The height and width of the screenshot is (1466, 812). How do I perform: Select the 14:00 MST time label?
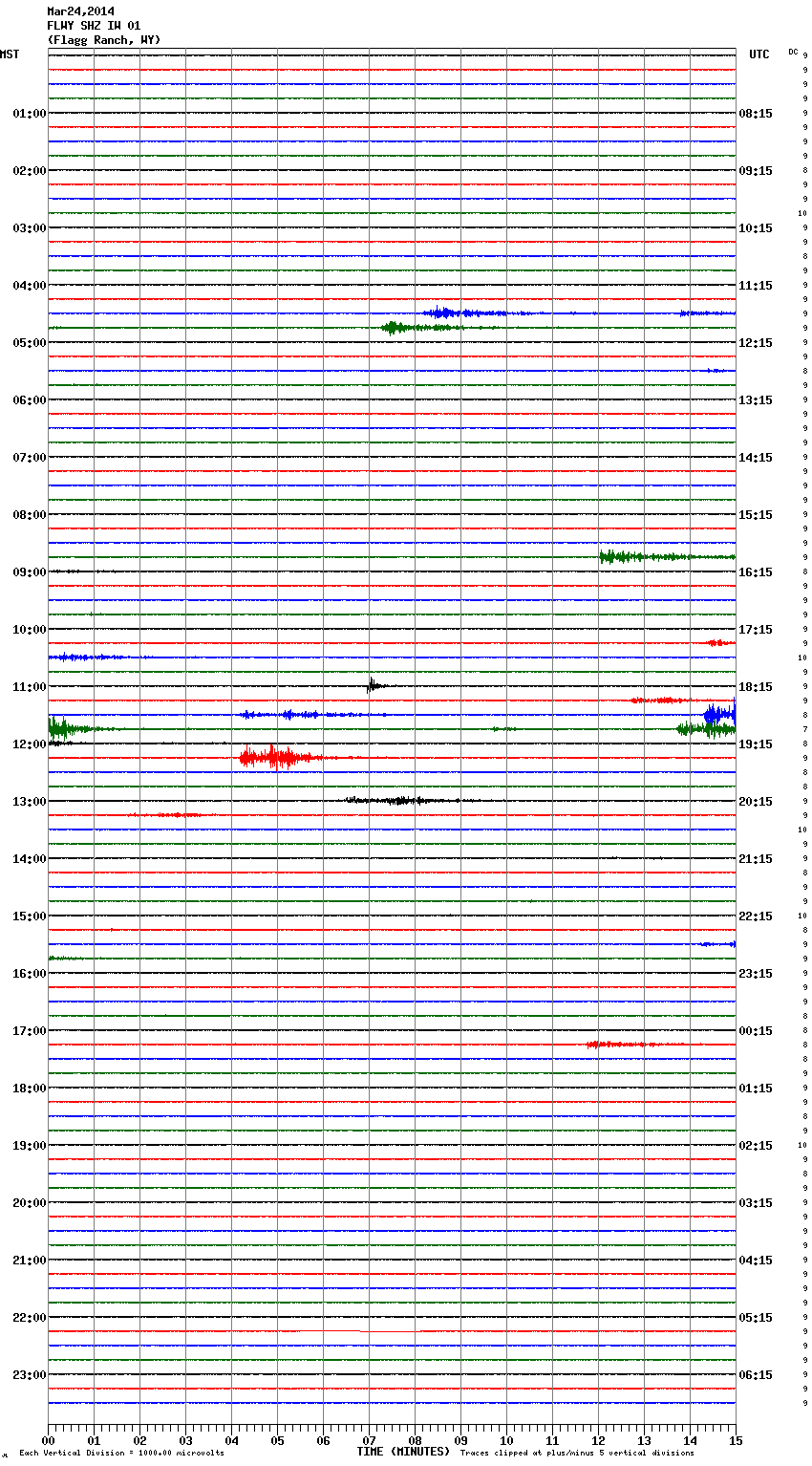[x=30, y=859]
